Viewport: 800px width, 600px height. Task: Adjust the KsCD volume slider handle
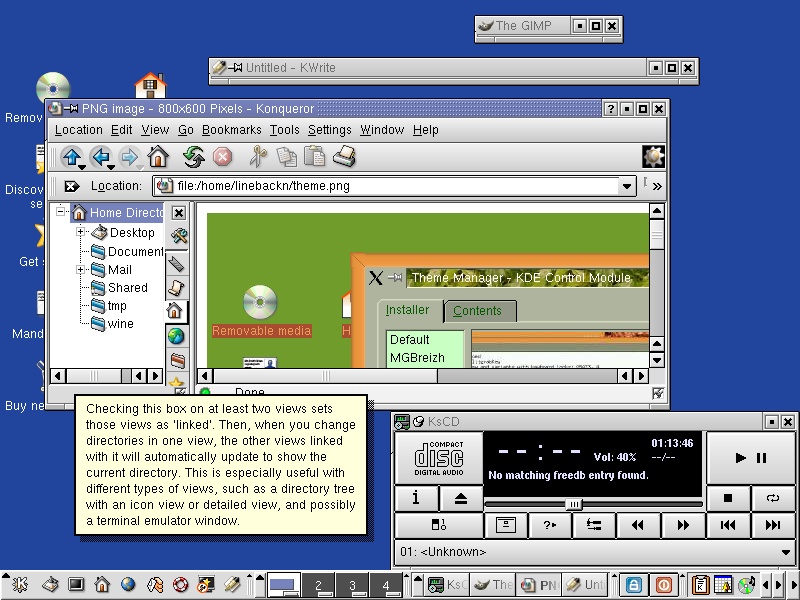point(574,504)
